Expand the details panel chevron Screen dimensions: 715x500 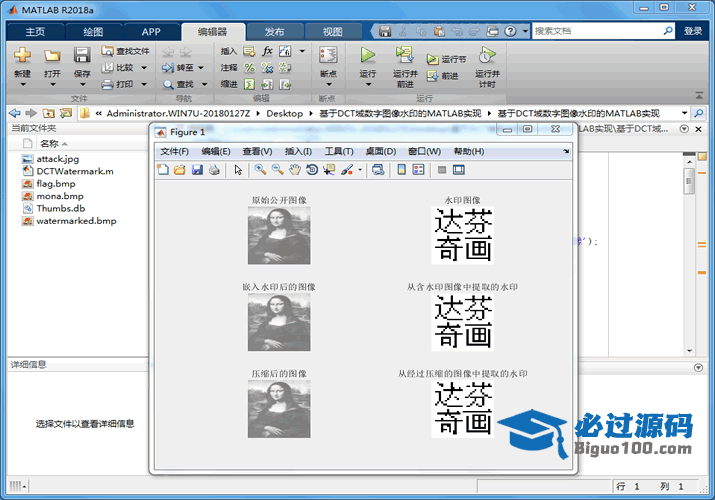(698, 367)
